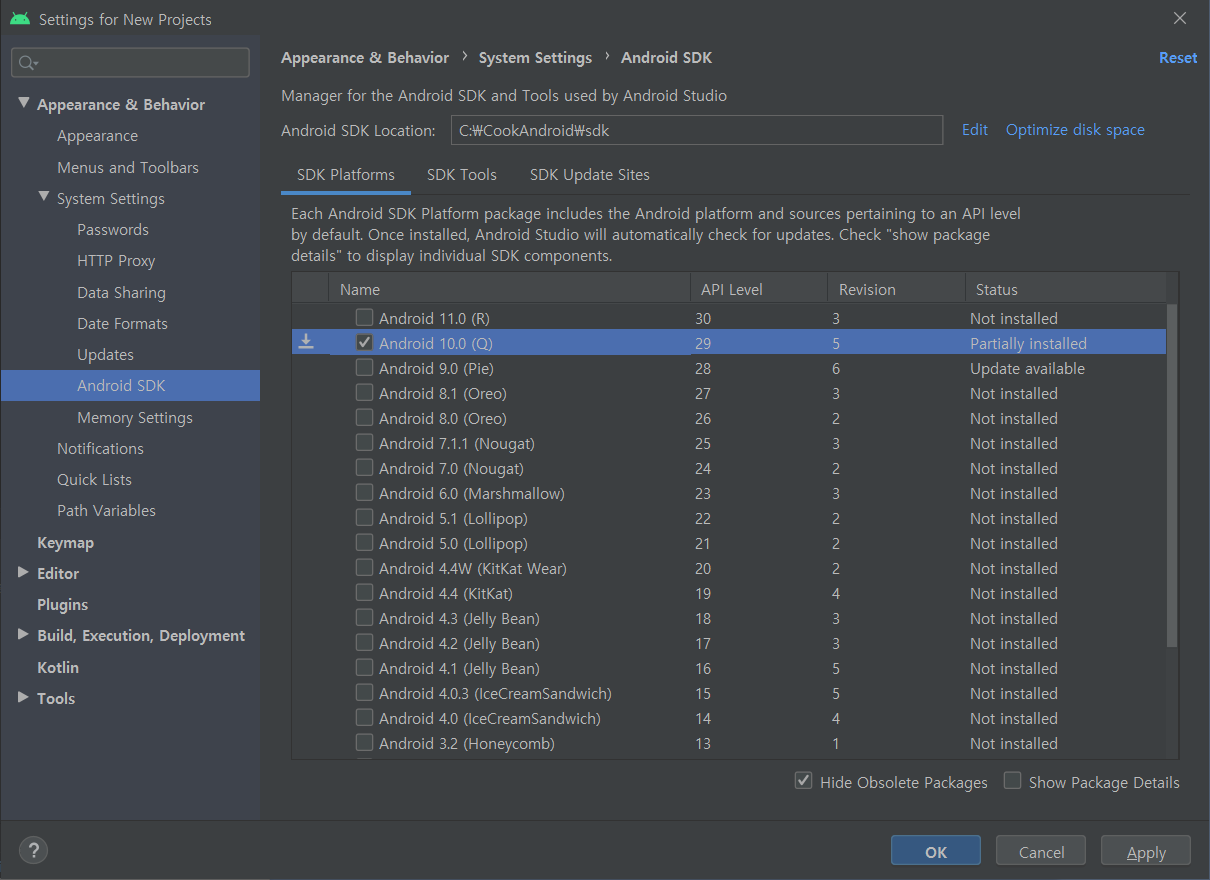
Task: Sort by the Name column header
Action: coord(509,289)
